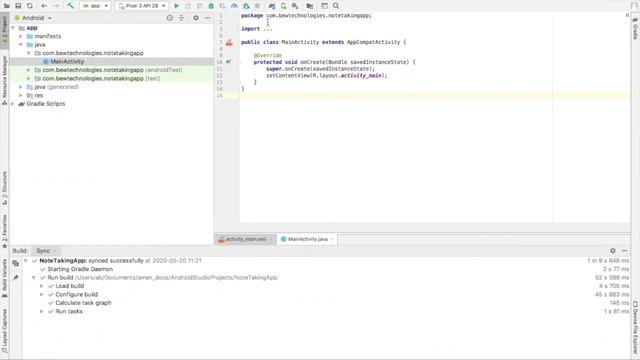Navigate back with the left arrow icon

[44, 6]
